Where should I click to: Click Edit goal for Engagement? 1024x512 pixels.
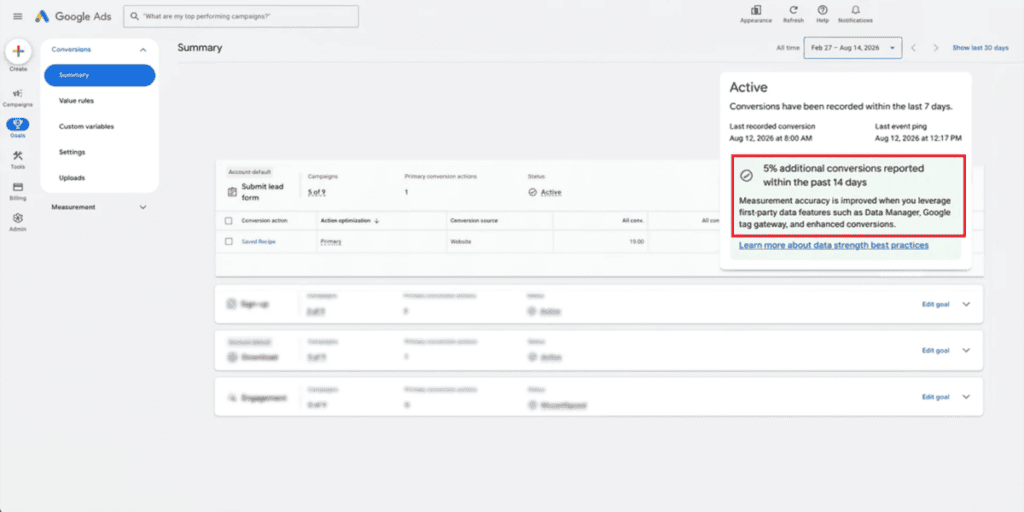935,396
